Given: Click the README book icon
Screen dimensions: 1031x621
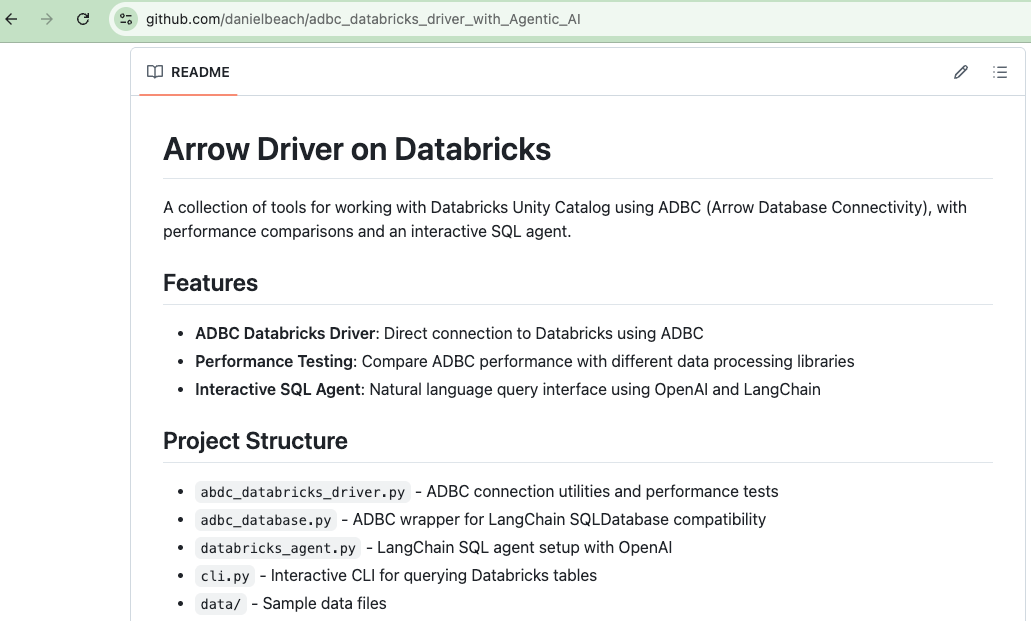Looking at the screenshot, I should tap(155, 72).
